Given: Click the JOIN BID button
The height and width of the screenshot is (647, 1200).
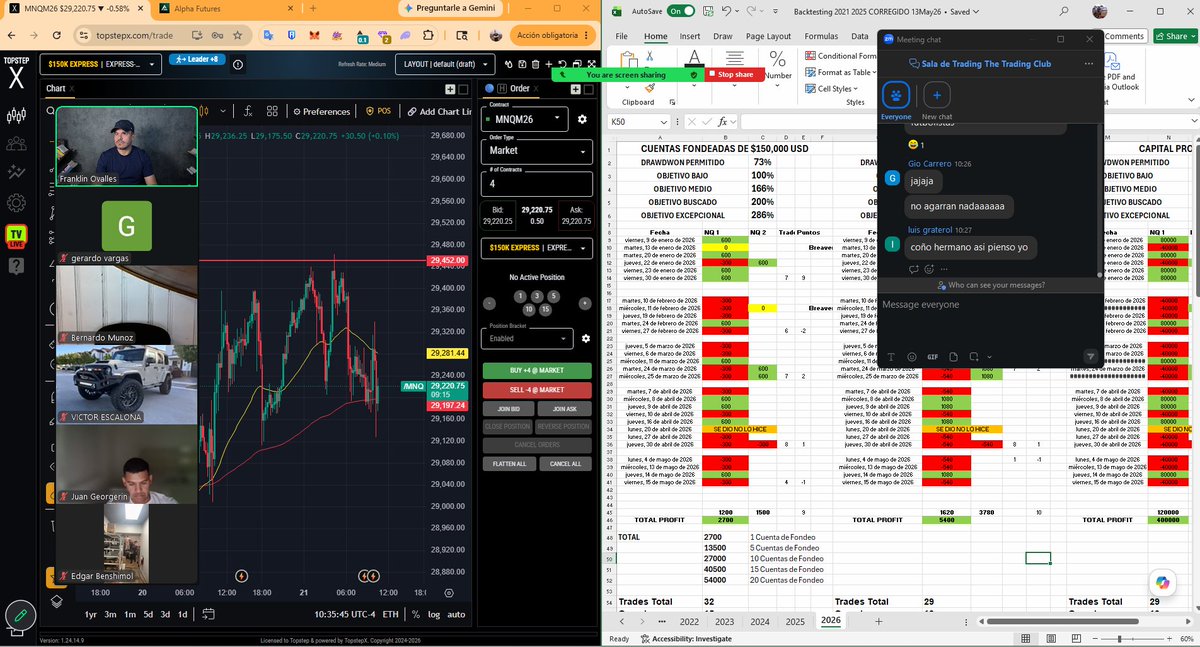Looking at the screenshot, I should point(509,408).
